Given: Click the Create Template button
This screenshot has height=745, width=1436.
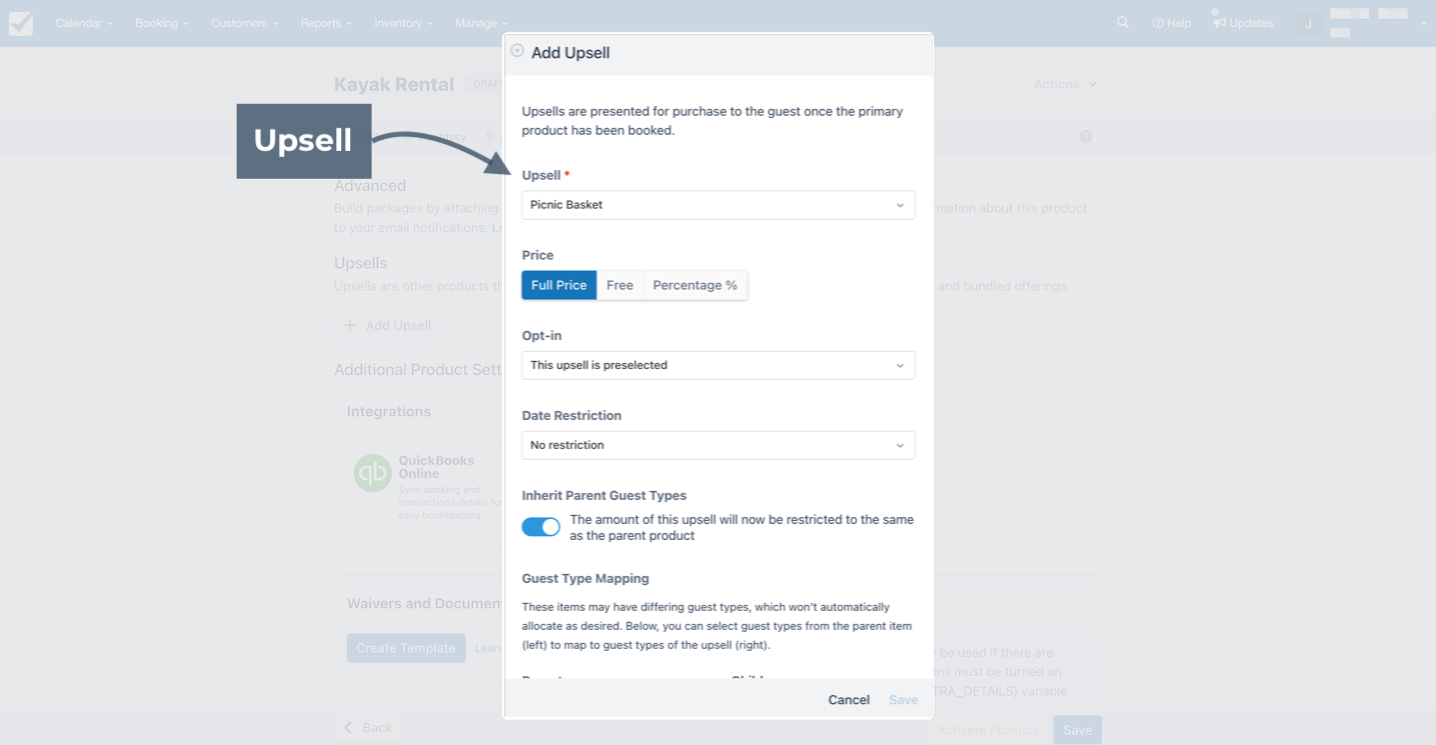Looking at the screenshot, I should coord(406,648).
